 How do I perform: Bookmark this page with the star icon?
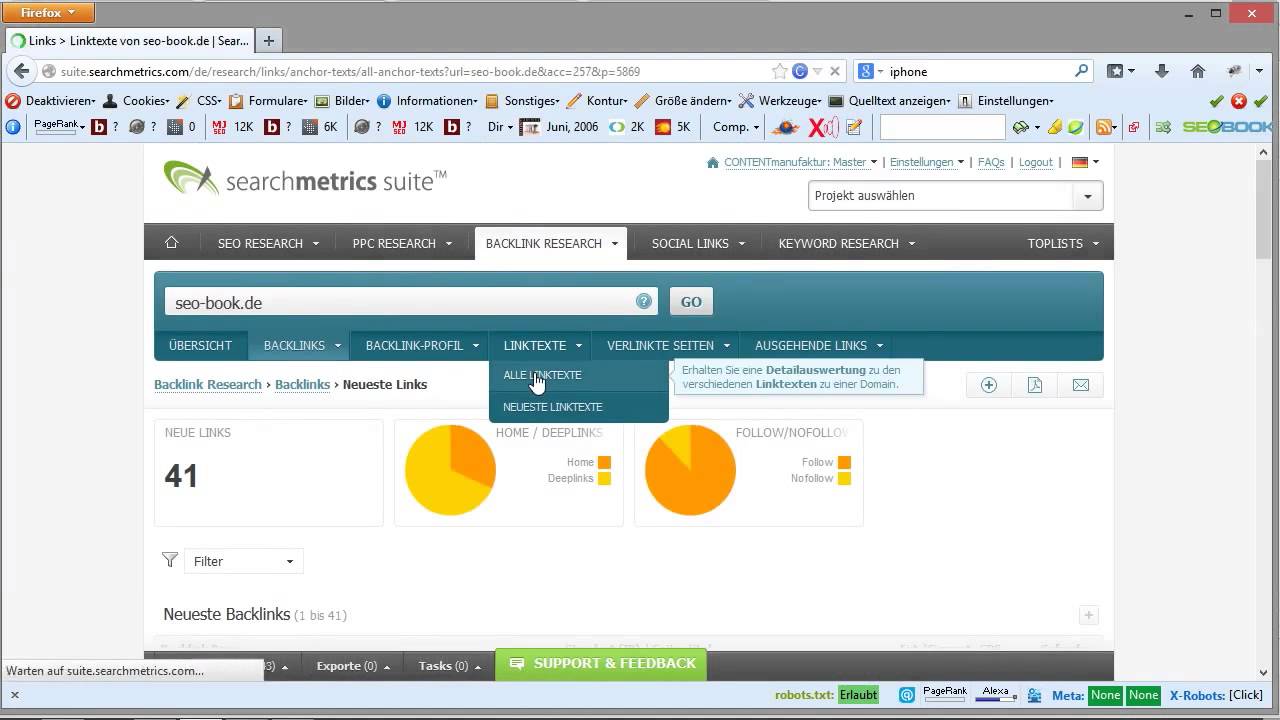pyautogui.click(x=780, y=71)
